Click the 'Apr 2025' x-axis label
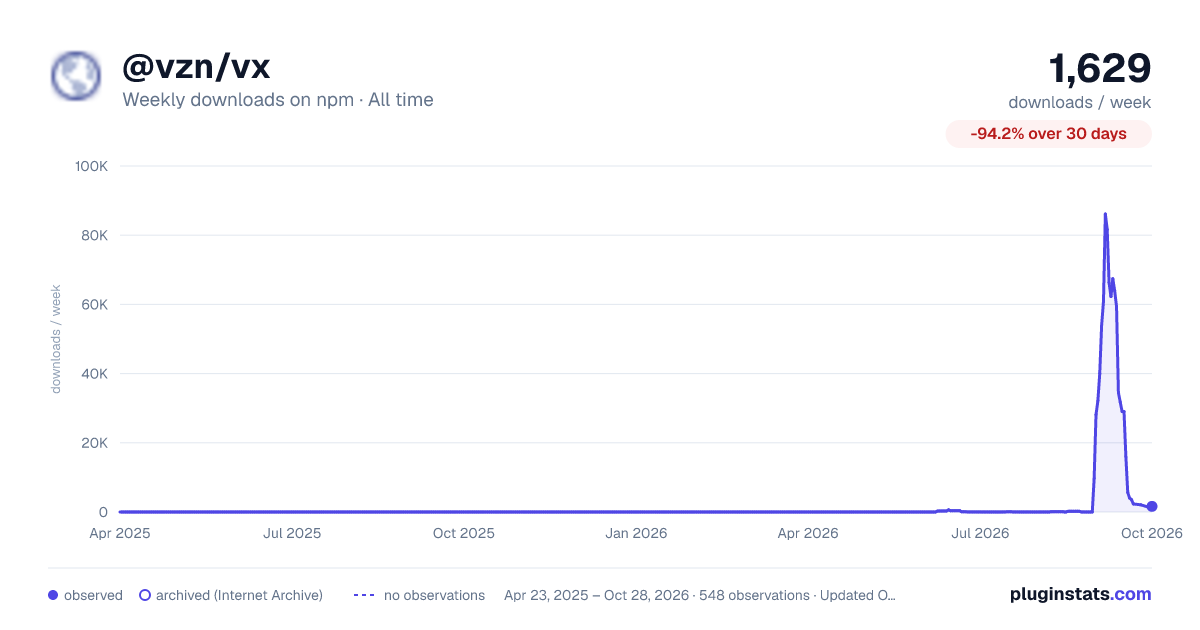 coord(120,533)
